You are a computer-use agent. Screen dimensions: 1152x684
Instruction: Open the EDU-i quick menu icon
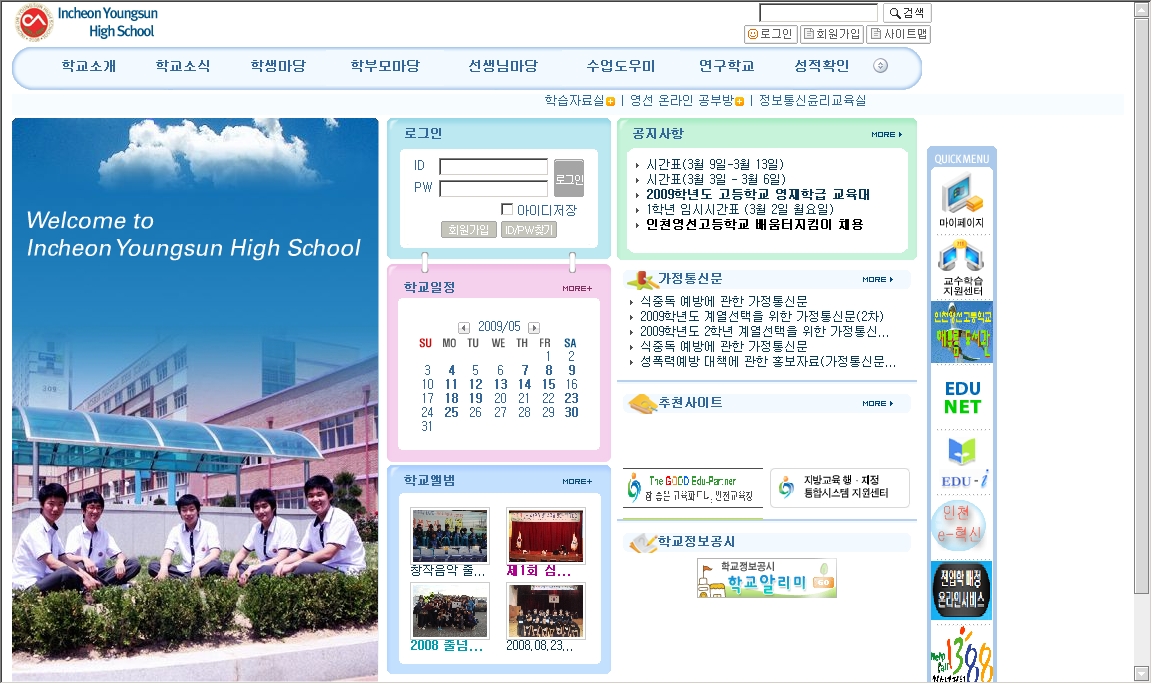pyautogui.click(x=961, y=462)
